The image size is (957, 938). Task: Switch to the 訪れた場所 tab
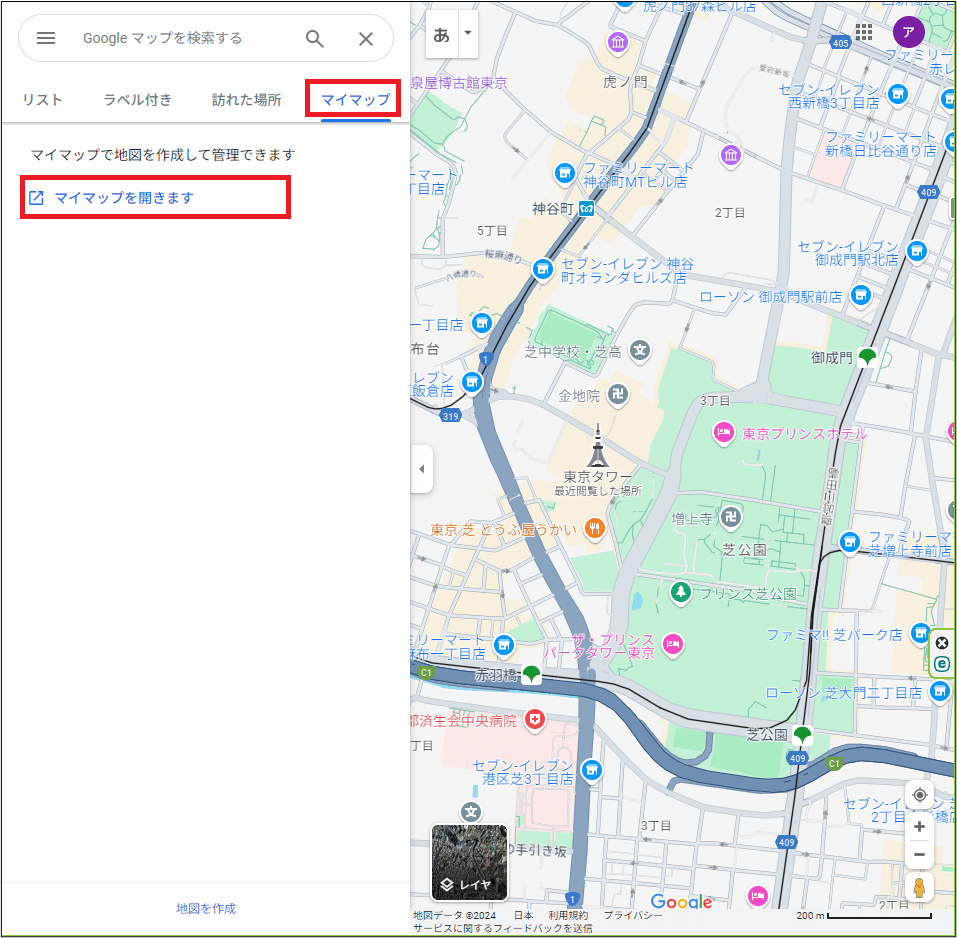click(247, 99)
